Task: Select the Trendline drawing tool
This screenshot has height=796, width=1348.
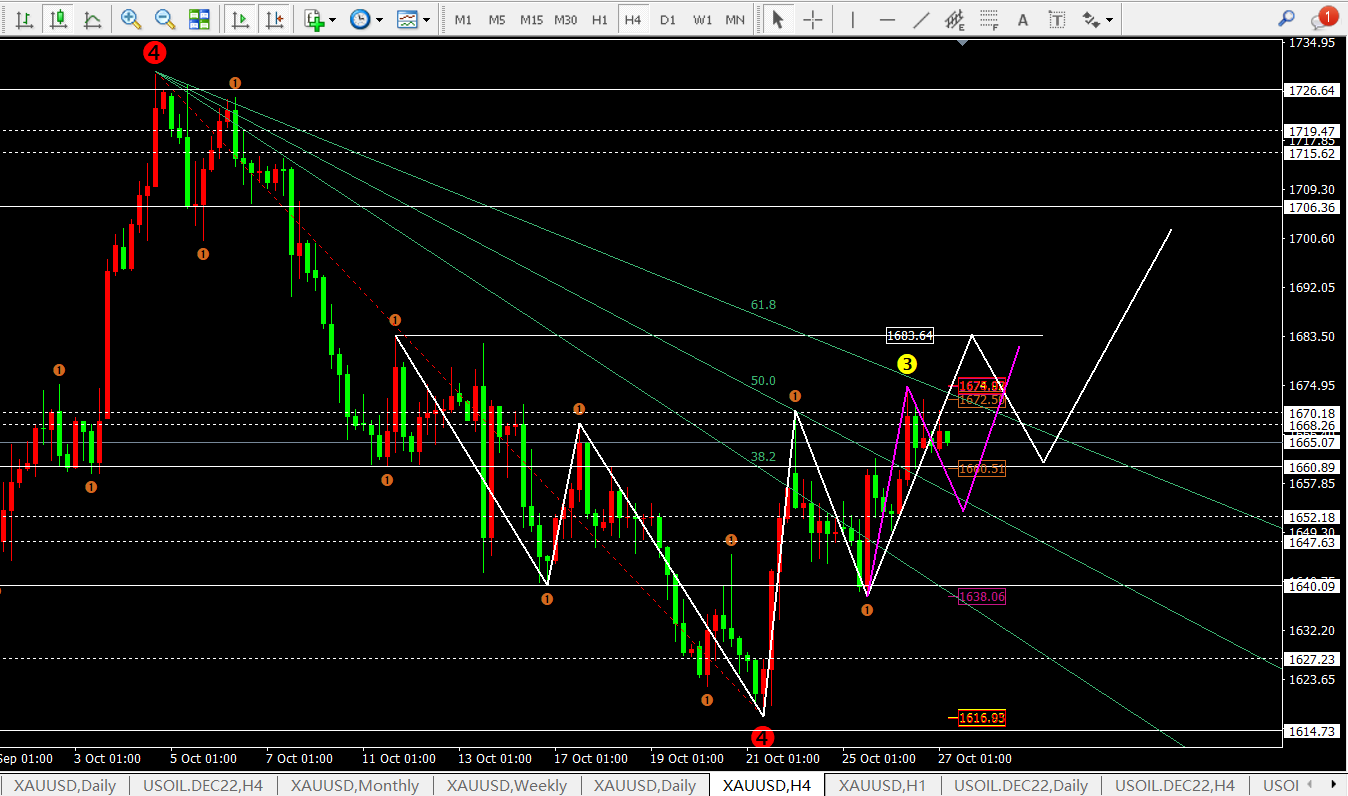Action: click(x=921, y=19)
